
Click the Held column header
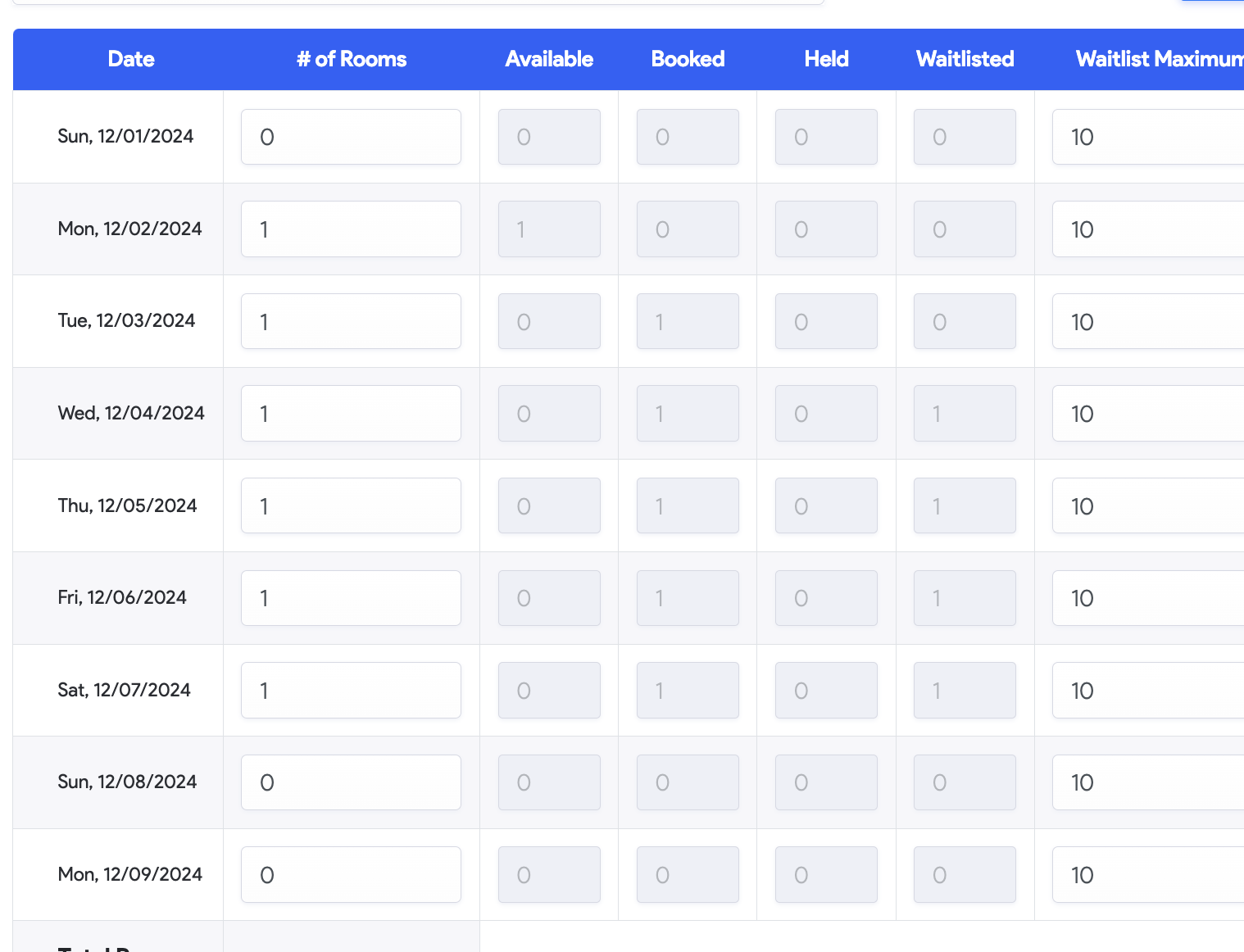826,59
